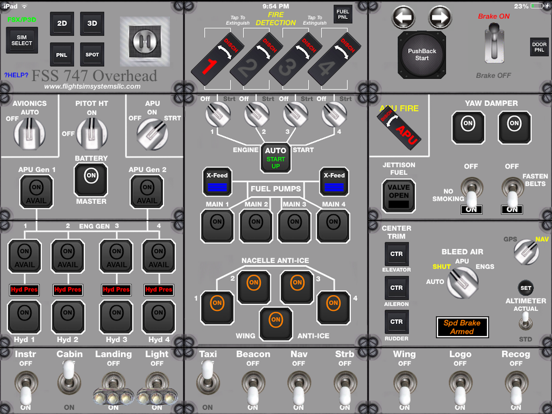Switch to PNL view

tap(62, 55)
